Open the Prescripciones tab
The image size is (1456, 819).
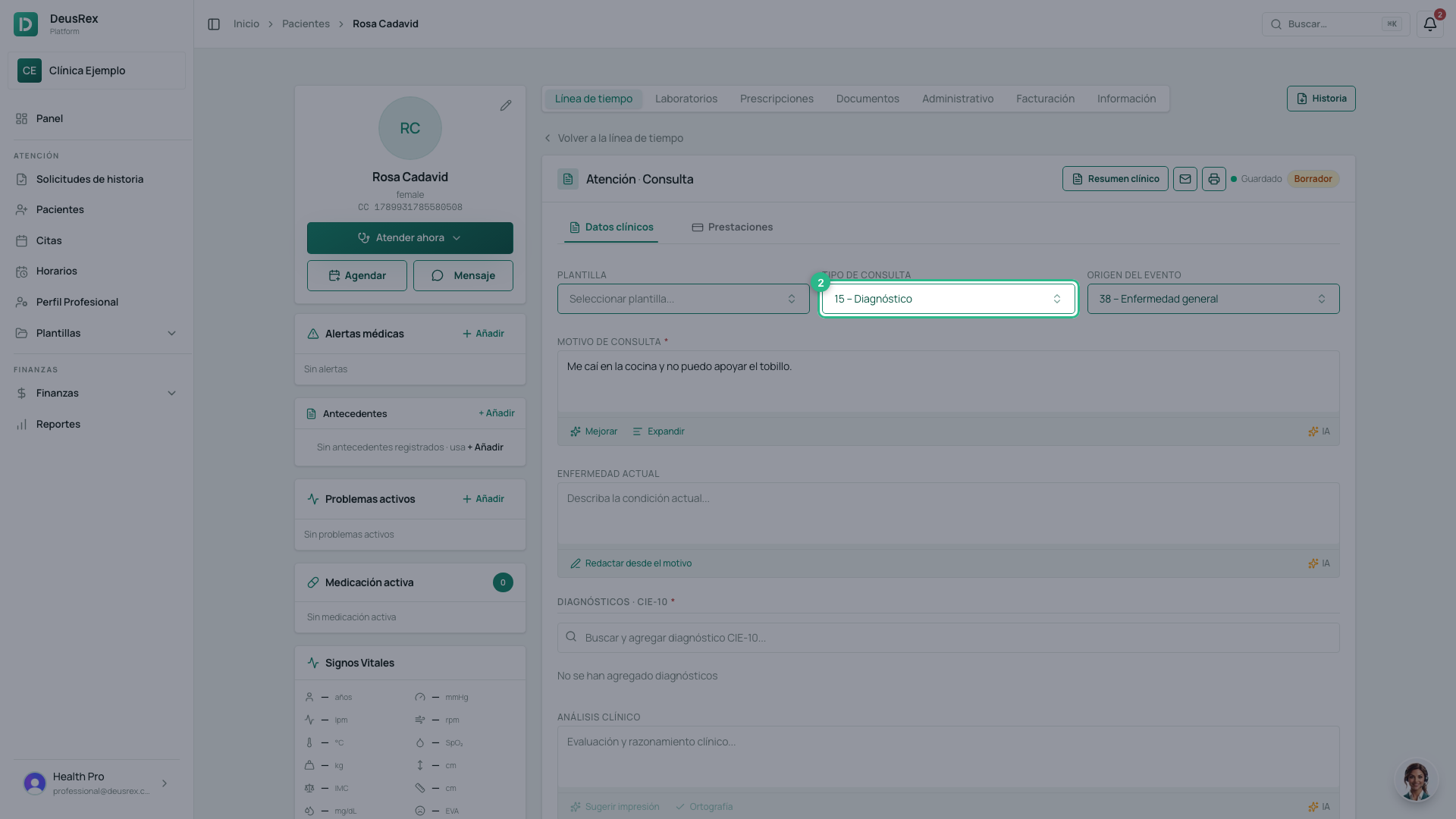tap(777, 99)
